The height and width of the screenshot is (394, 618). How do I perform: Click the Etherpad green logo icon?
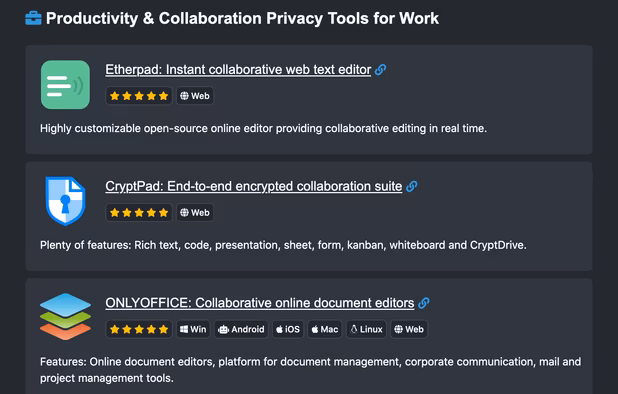click(65, 84)
